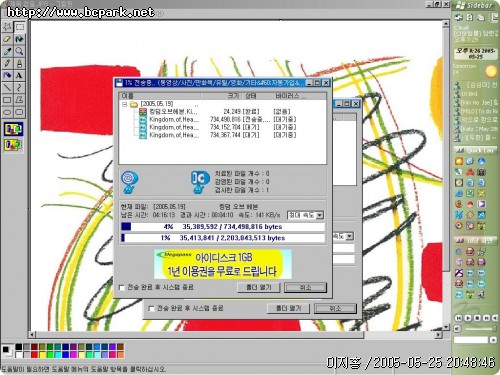Viewport: 500px width, 375px height.
Task: Select the rectangular Select tool in Paint
Action: click(x=19, y=27)
